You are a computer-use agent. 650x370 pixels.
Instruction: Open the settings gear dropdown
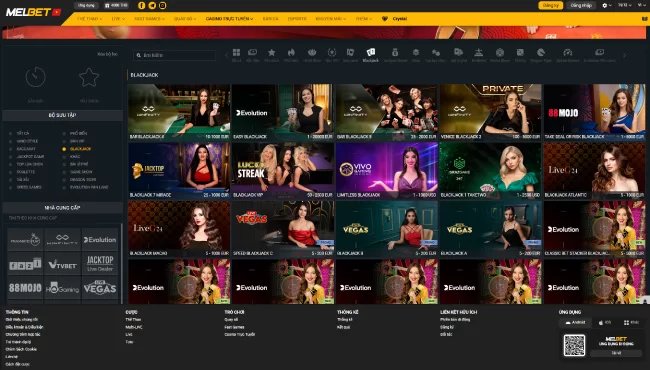[606, 5]
